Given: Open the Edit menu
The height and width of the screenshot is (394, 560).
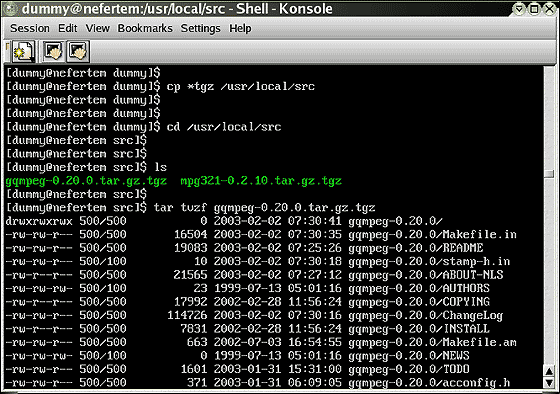Looking at the screenshot, I should pyautogui.click(x=68, y=28).
